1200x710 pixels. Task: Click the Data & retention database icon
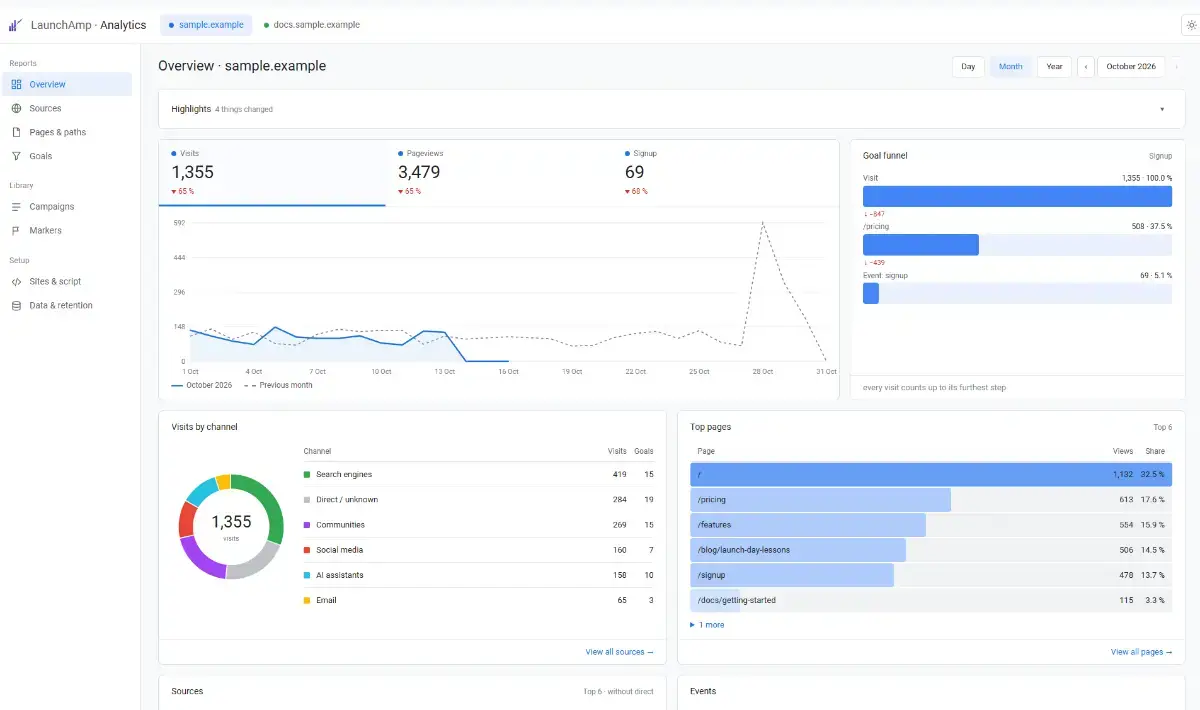click(16, 306)
